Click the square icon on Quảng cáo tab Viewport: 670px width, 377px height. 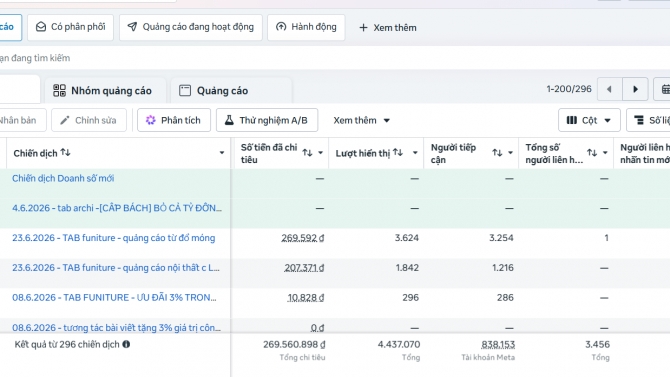(185, 90)
